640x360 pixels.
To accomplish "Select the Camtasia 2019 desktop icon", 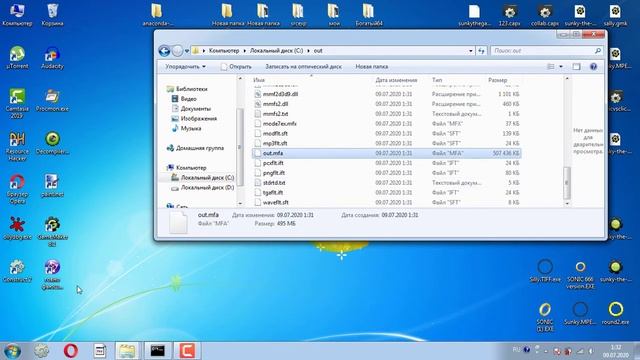I will pos(17,104).
